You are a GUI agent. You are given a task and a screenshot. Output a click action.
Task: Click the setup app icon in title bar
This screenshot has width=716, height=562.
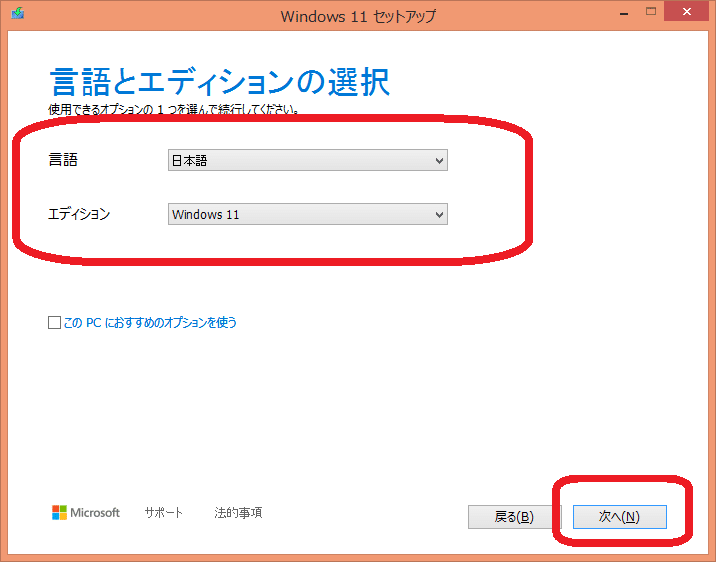18,13
